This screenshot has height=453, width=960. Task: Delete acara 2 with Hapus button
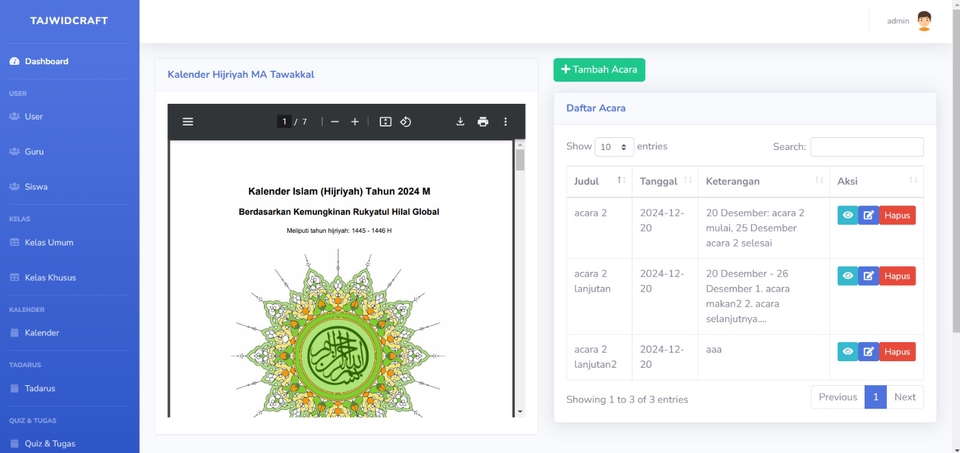pos(897,215)
